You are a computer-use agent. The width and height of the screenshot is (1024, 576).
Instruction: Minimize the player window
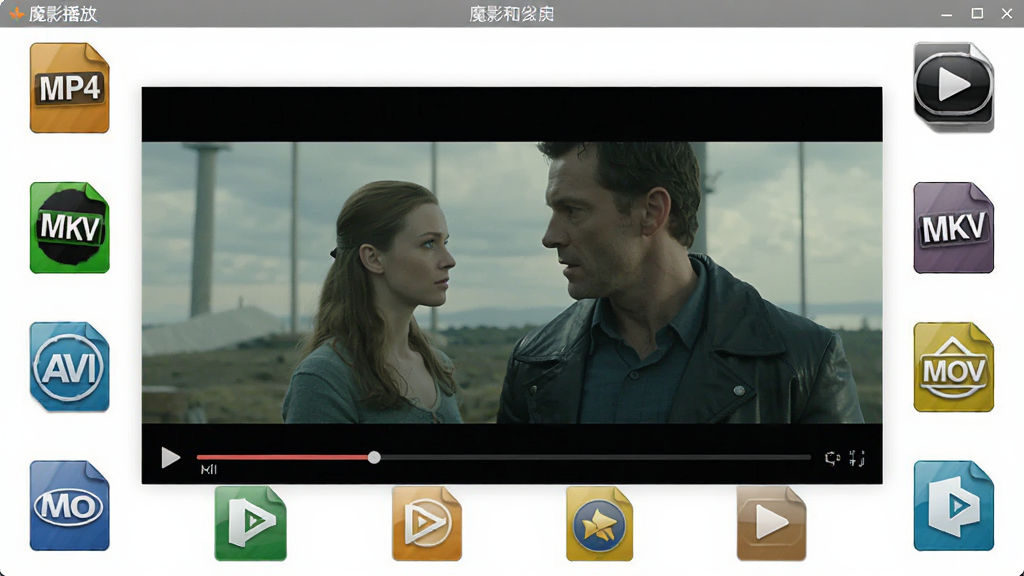pyautogui.click(x=946, y=14)
